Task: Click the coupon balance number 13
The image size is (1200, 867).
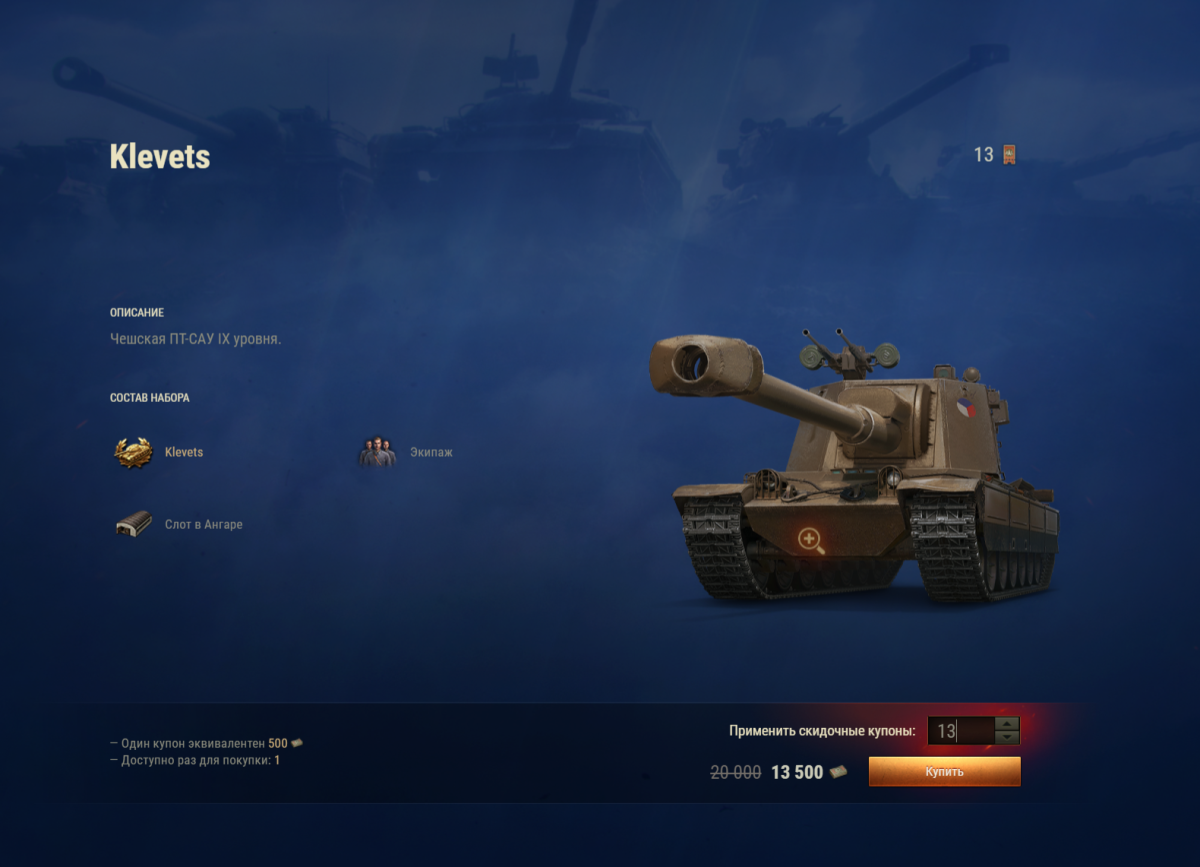Action: [x=984, y=155]
